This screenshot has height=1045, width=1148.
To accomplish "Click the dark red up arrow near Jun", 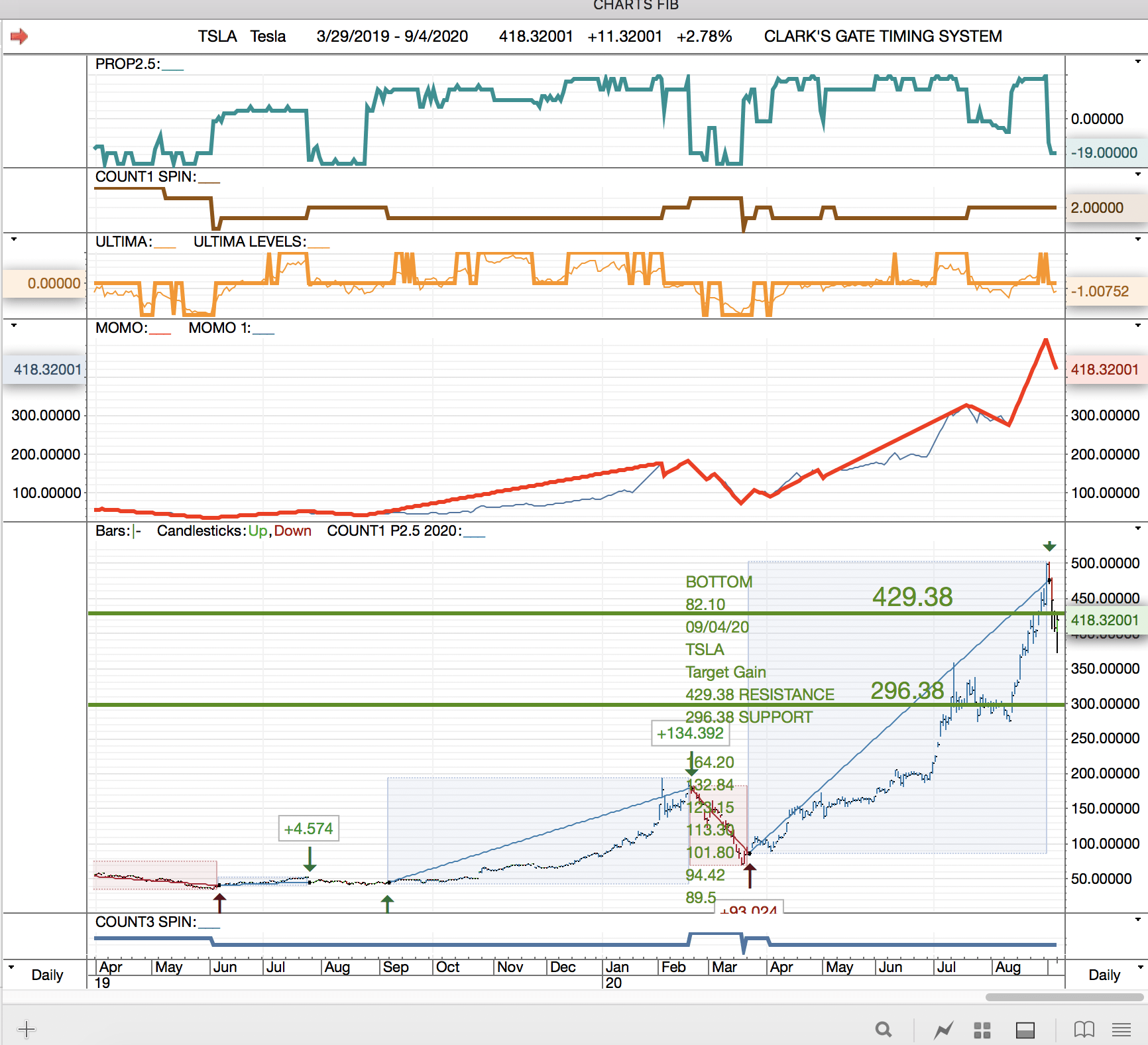I will [219, 902].
